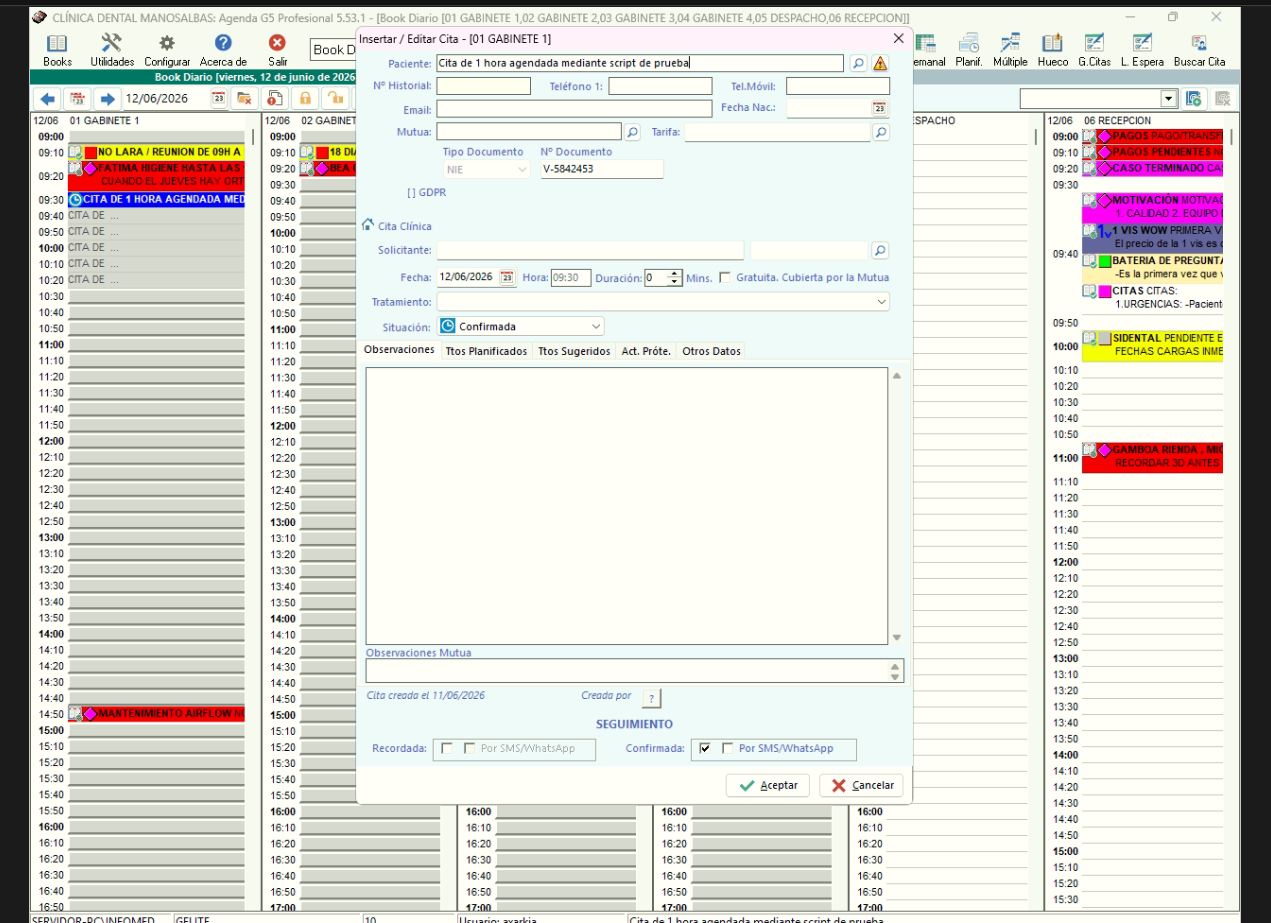This screenshot has width=1271, height=923.
Task: Open the Act. Próte. tab
Action: (646, 351)
